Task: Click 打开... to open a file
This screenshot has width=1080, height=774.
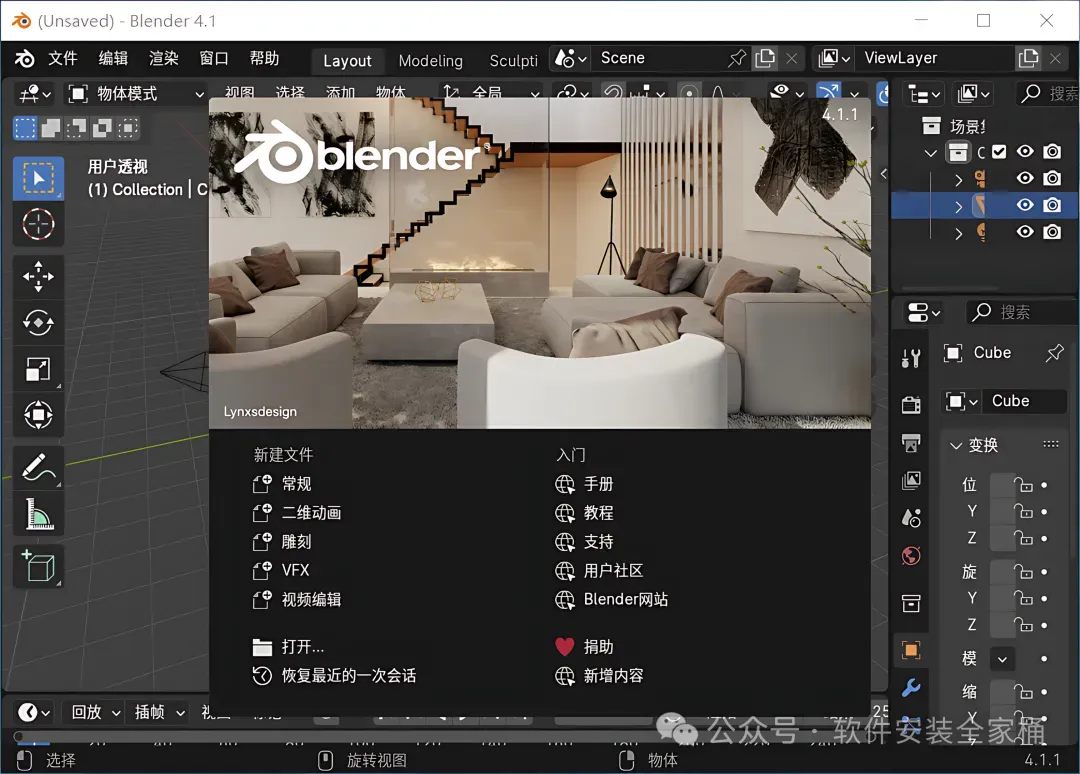Action: 288,647
